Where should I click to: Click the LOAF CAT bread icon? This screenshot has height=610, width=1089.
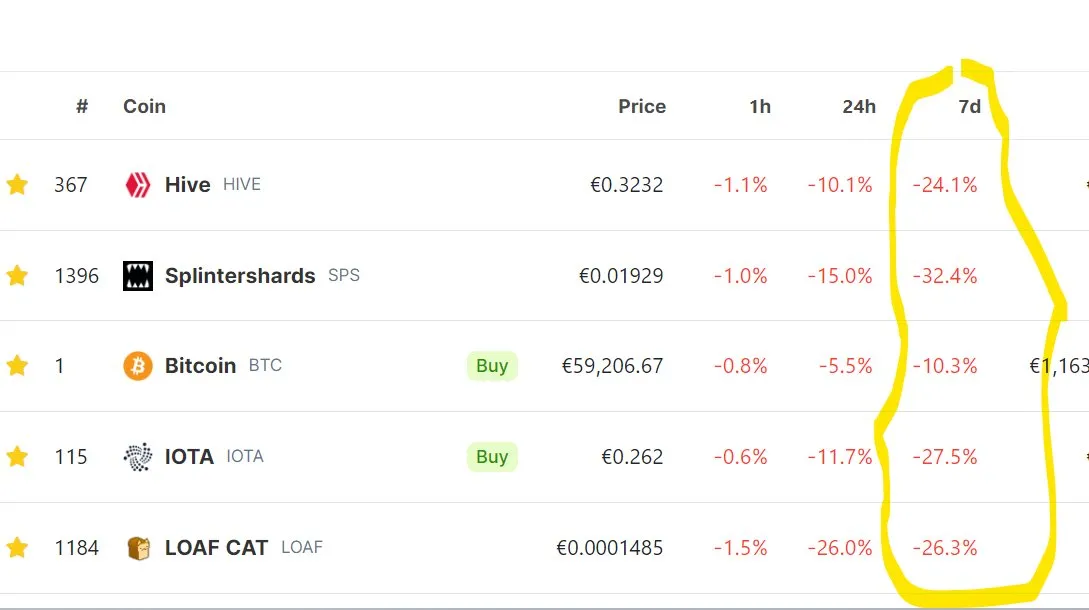click(138, 547)
